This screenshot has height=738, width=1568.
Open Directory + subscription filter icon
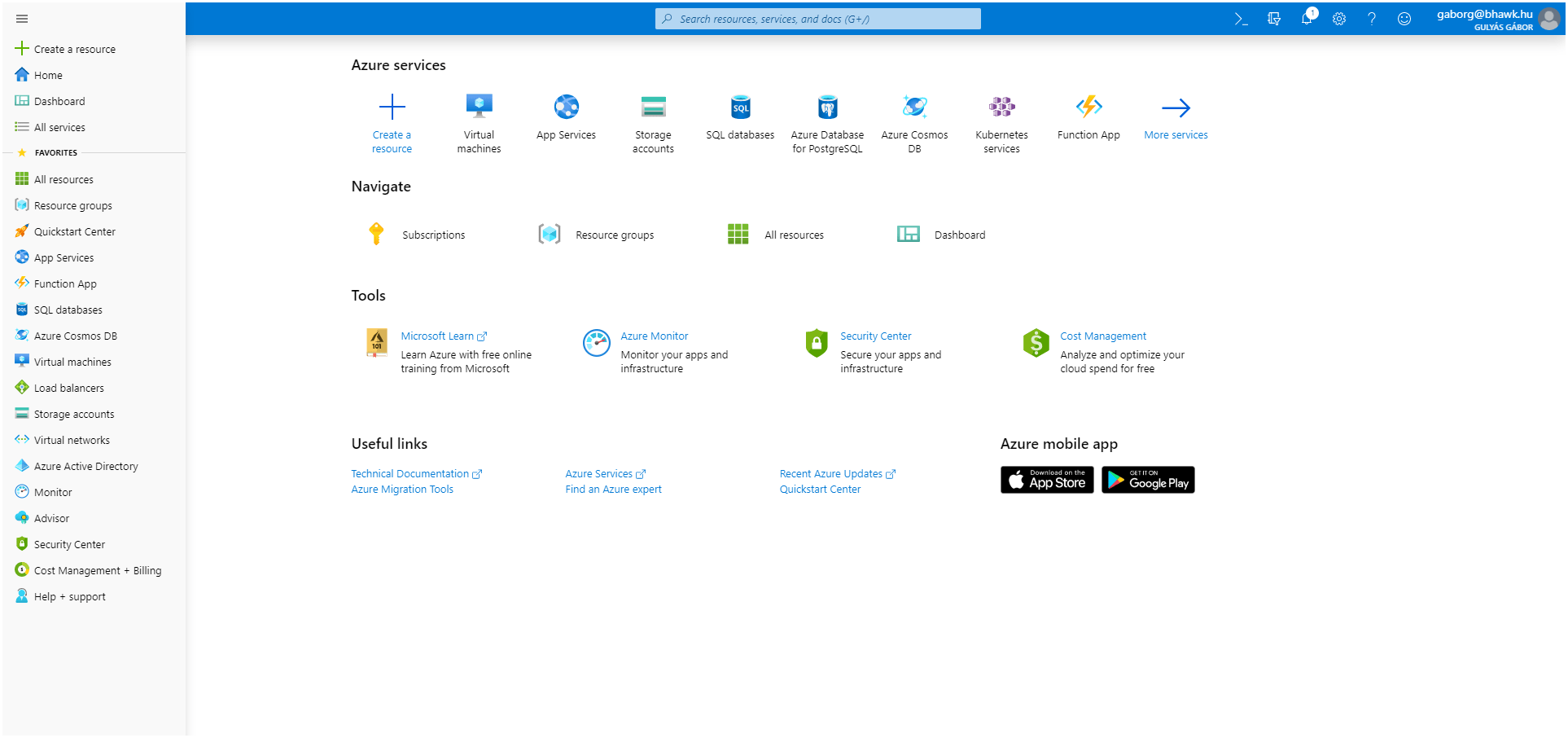1274,19
